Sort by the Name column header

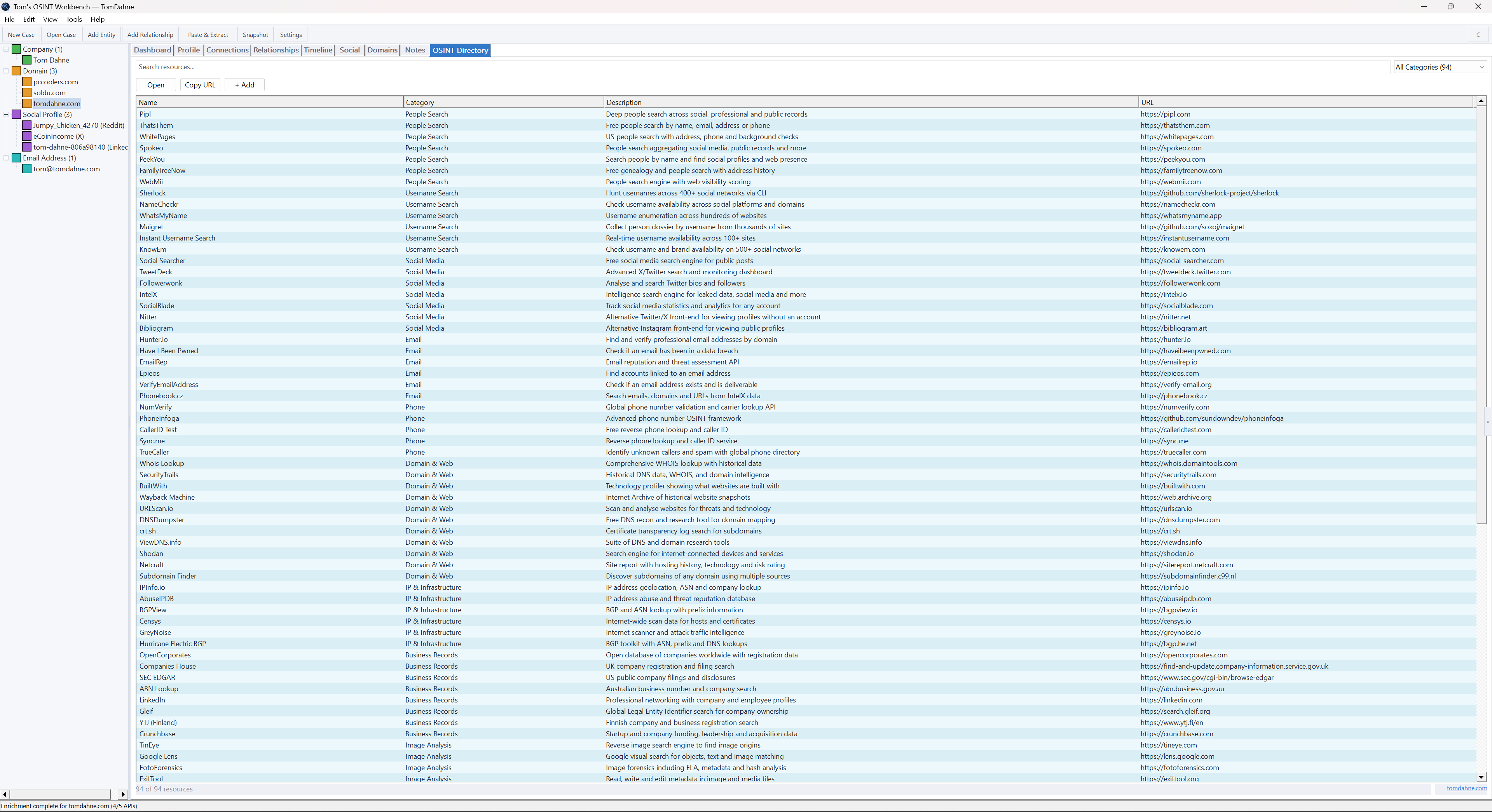(269, 103)
